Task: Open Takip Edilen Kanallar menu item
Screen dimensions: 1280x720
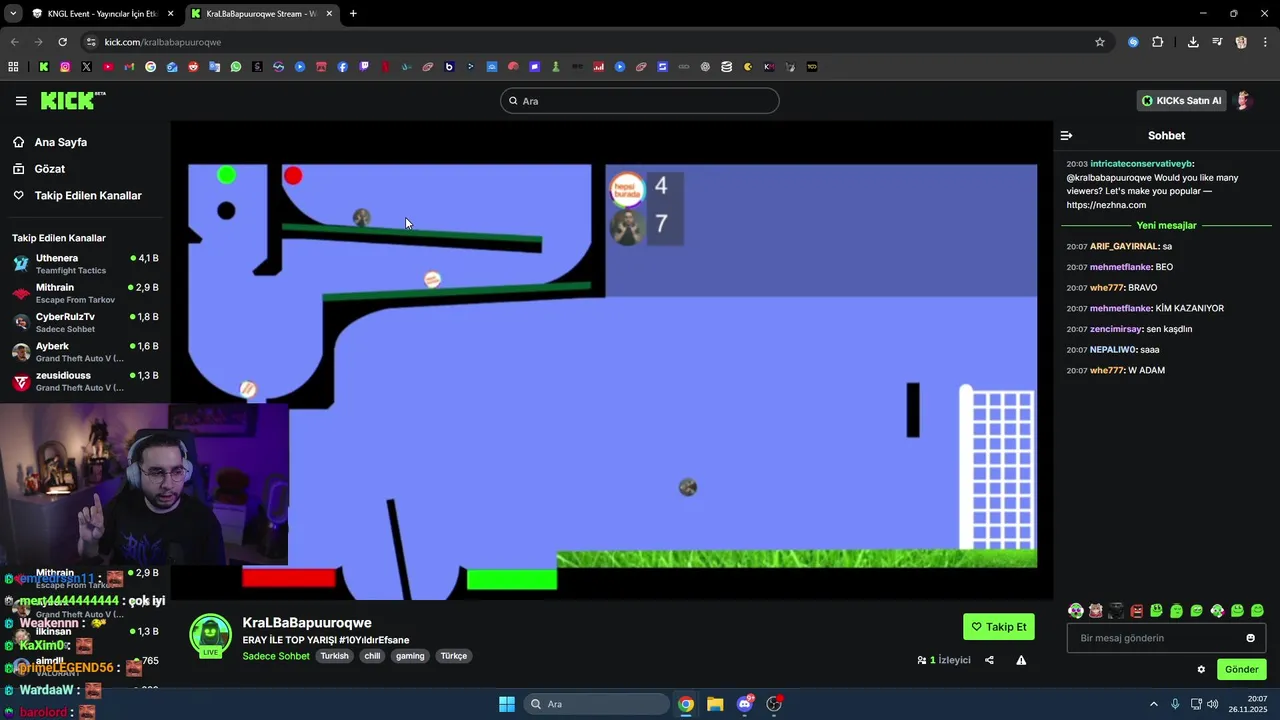Action: pos(88,196)
